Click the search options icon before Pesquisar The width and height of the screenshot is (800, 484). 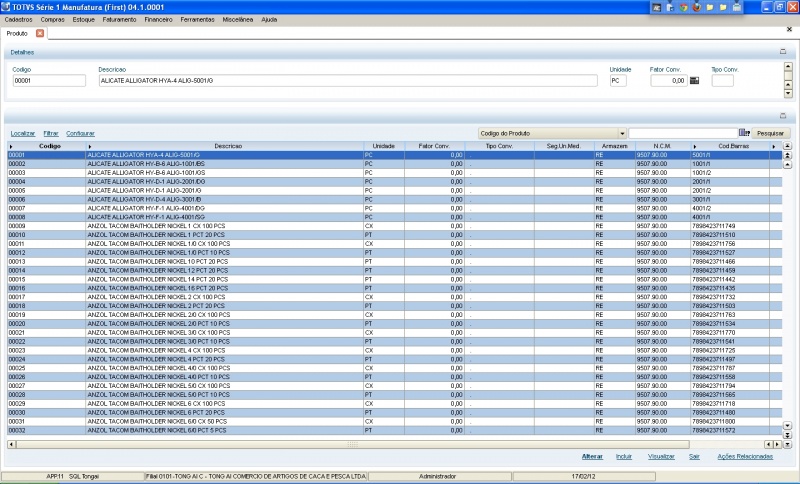[x=744, y=132]
